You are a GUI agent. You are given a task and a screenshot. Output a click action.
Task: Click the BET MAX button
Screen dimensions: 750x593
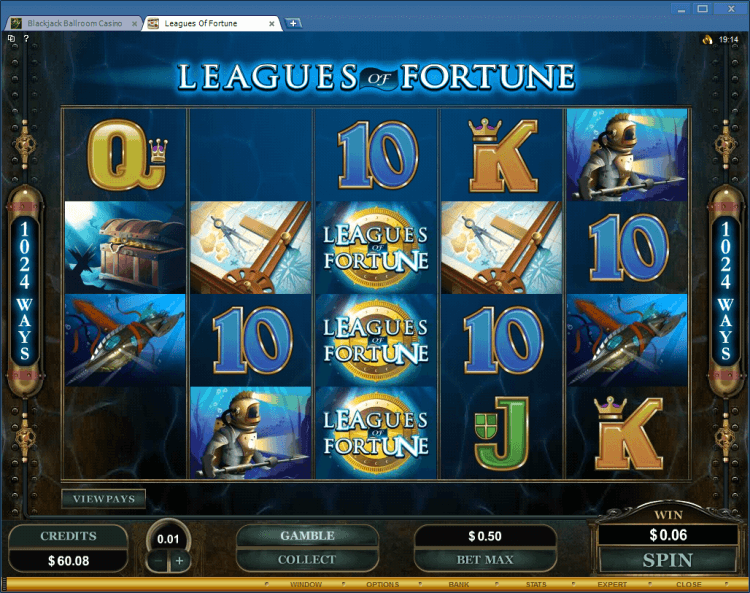485,559
